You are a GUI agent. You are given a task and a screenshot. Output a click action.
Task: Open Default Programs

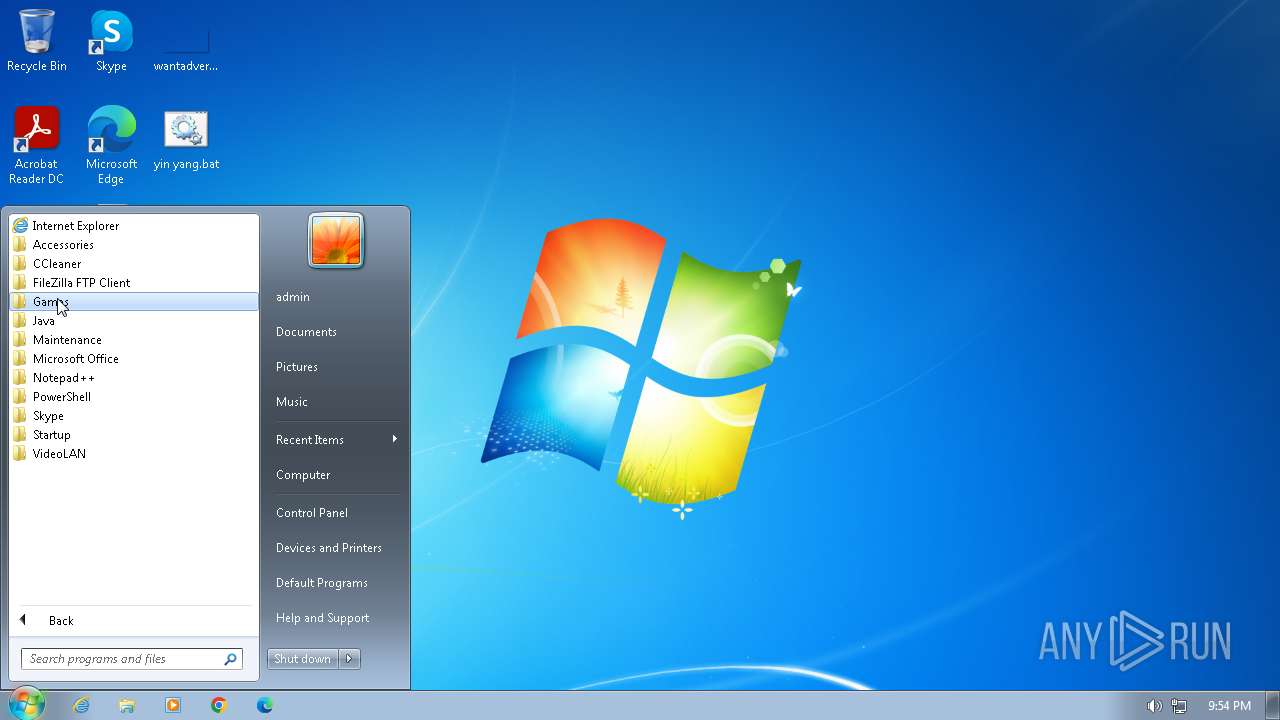335,583
